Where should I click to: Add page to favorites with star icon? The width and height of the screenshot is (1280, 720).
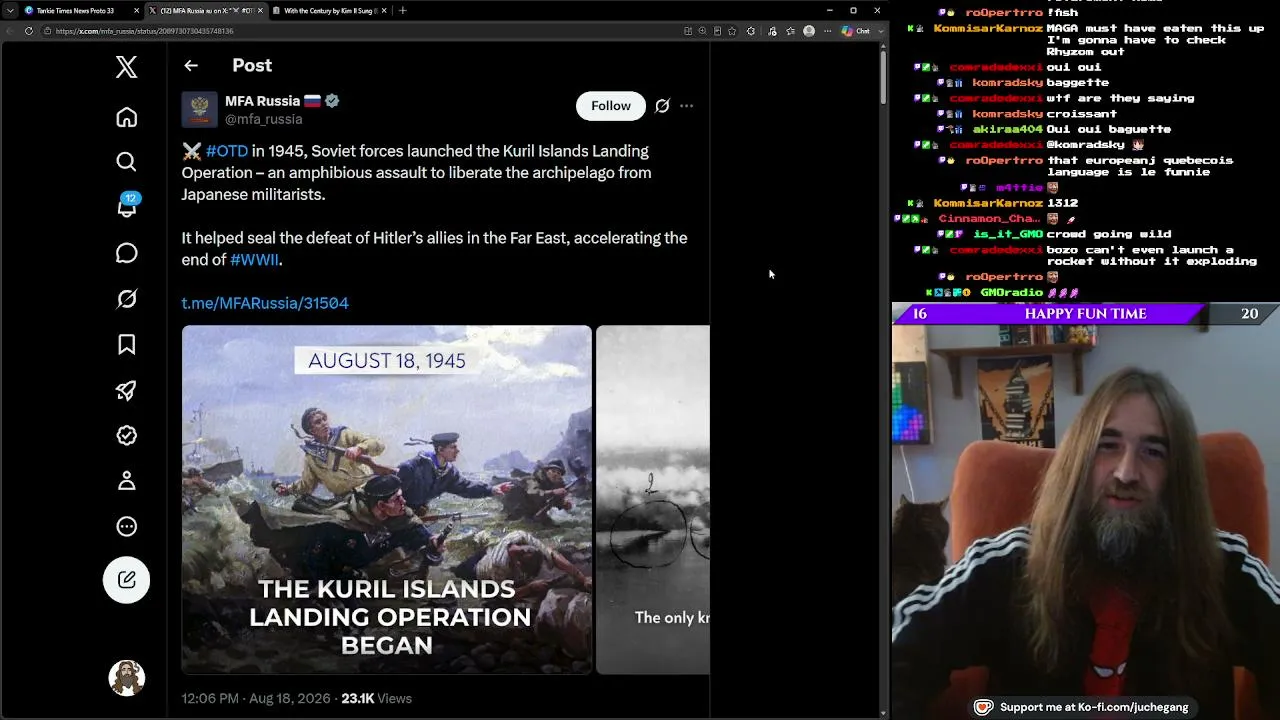tap(732, 31)
